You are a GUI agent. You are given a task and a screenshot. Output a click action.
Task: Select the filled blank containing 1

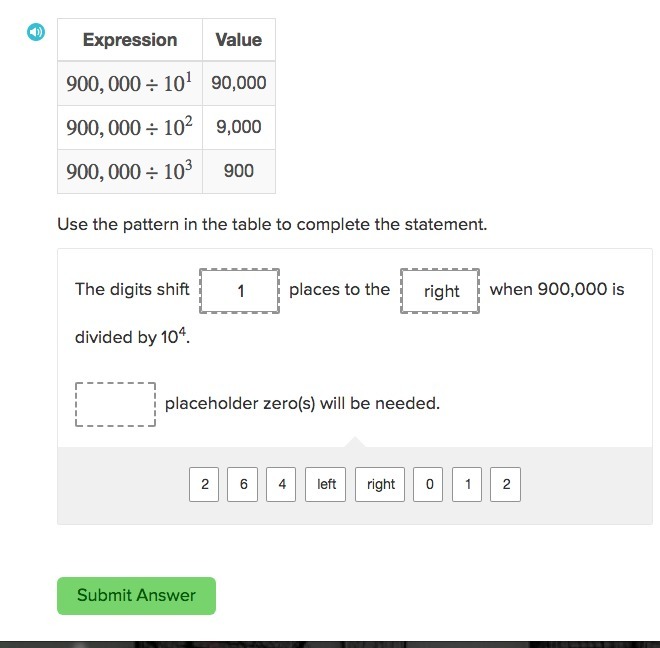[x=240, y=291]
